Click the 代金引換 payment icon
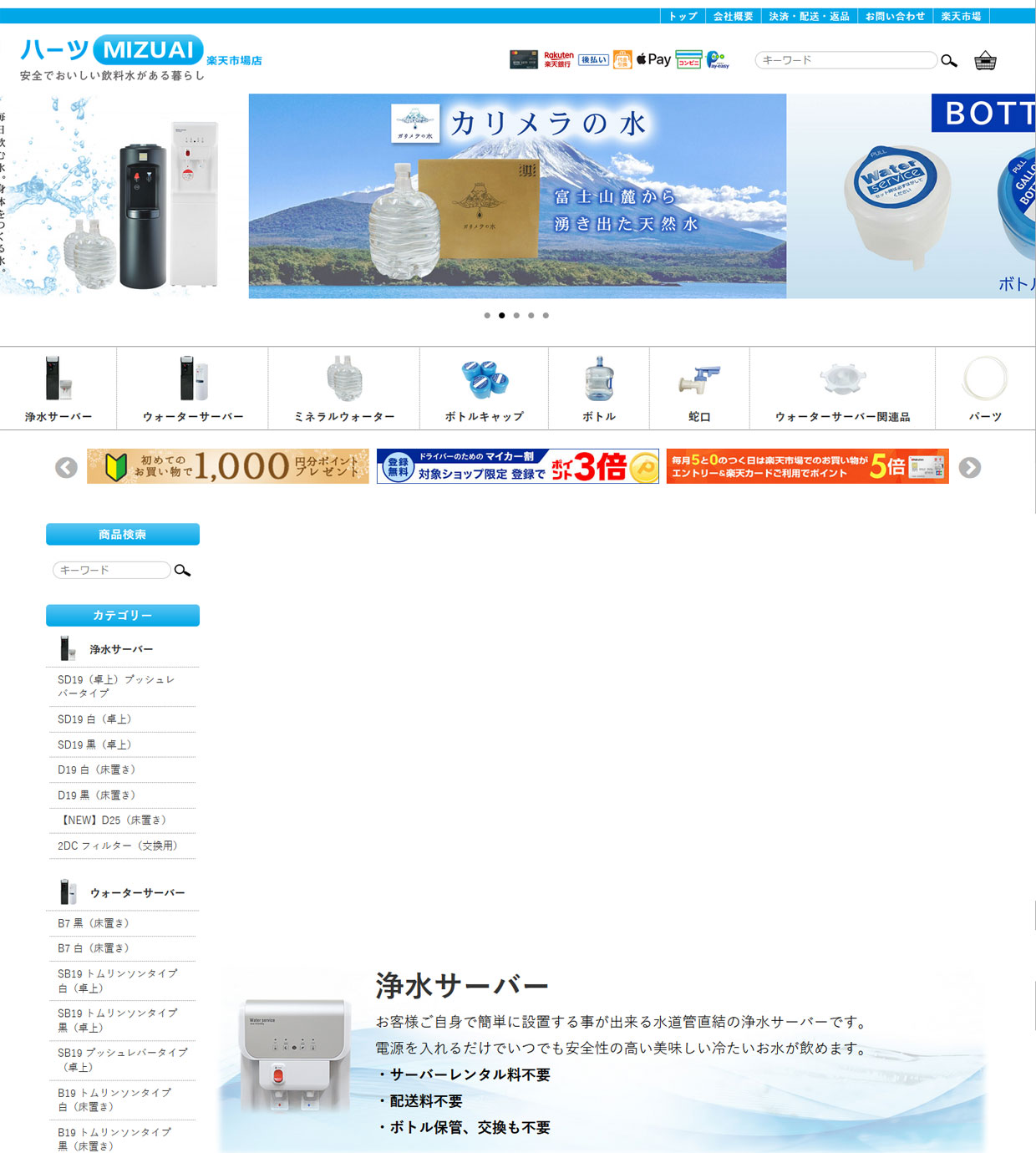Image resolution: width=1036 pixels, height=1153 pixels. click(x=622, y=59)
